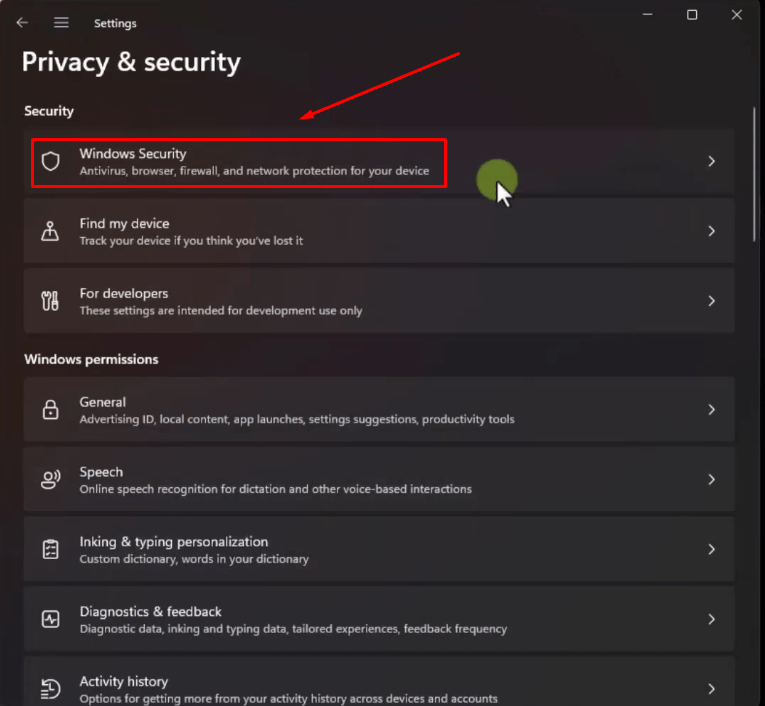Open Speech settings via its chevron
Viewport: 765px width, 706px height.
[711, 480]
